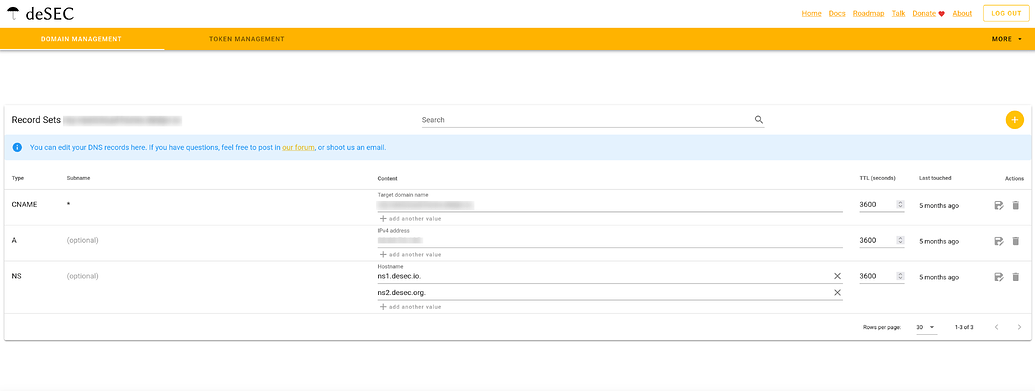
Task: Click the yellow add record set button
Action: point(1014,120)
